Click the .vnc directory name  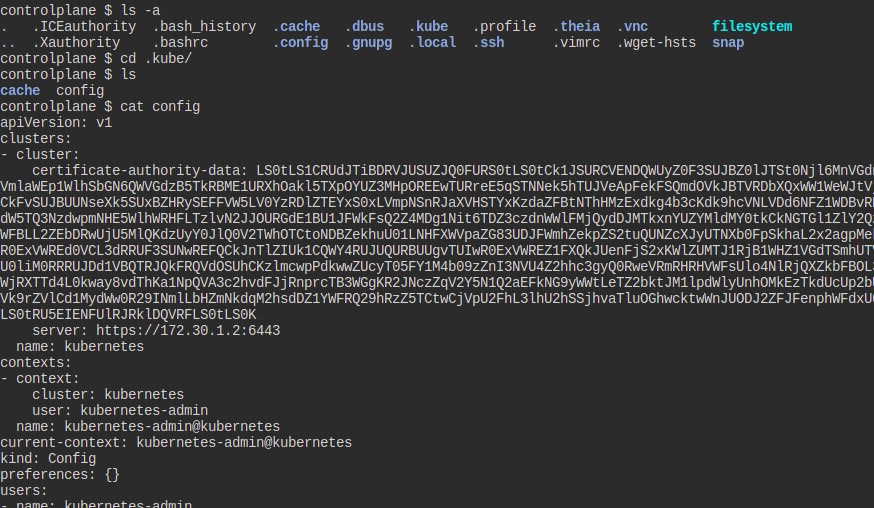[632, 27]
